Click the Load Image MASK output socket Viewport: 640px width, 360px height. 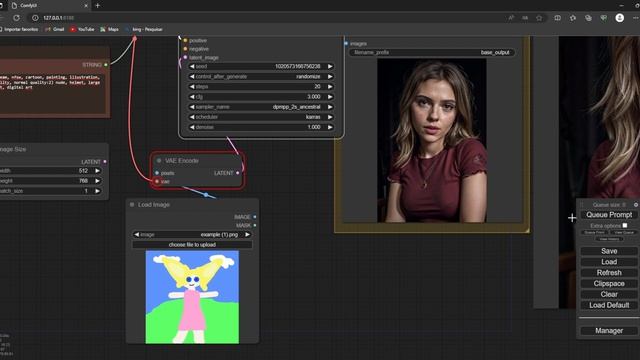255,225
